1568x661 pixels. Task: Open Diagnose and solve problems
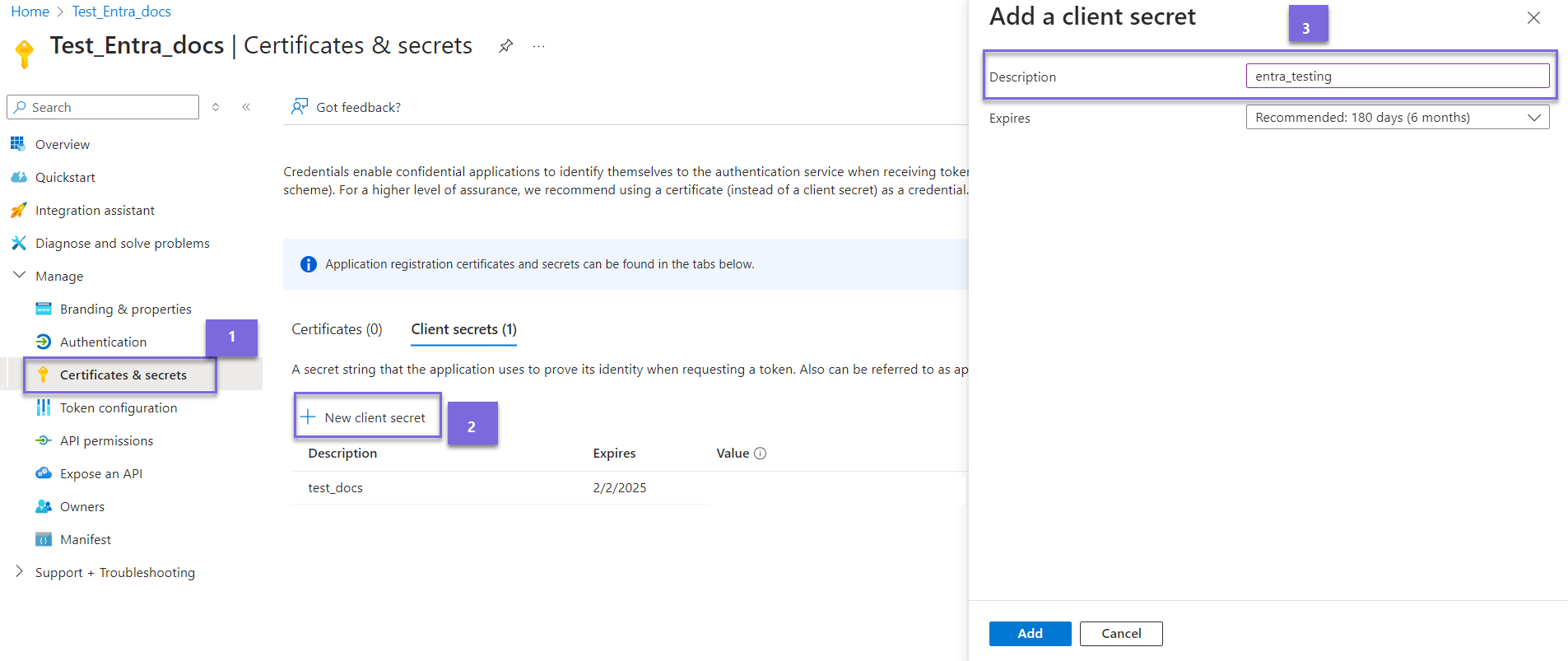click(x=122, y=243)
